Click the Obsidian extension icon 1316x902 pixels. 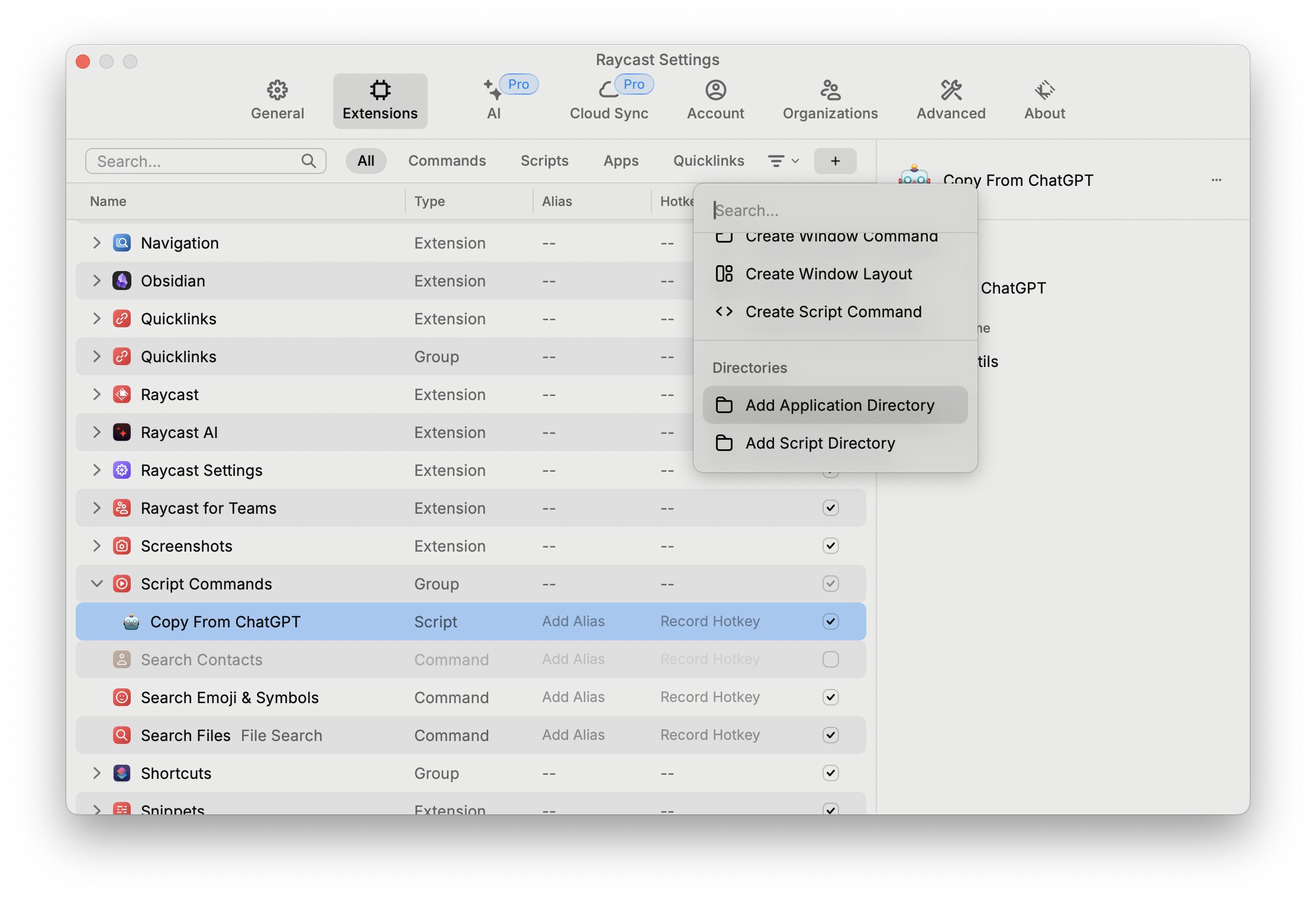coord(122,281)
